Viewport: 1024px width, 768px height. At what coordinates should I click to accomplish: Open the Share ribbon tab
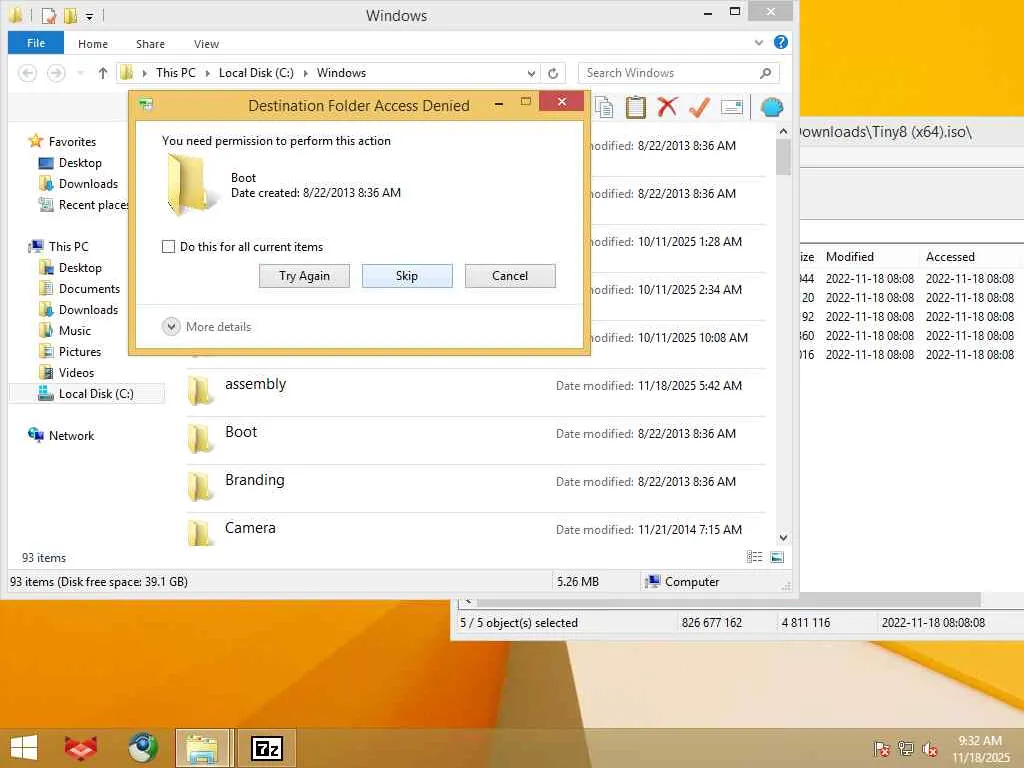tap(150, 44)
